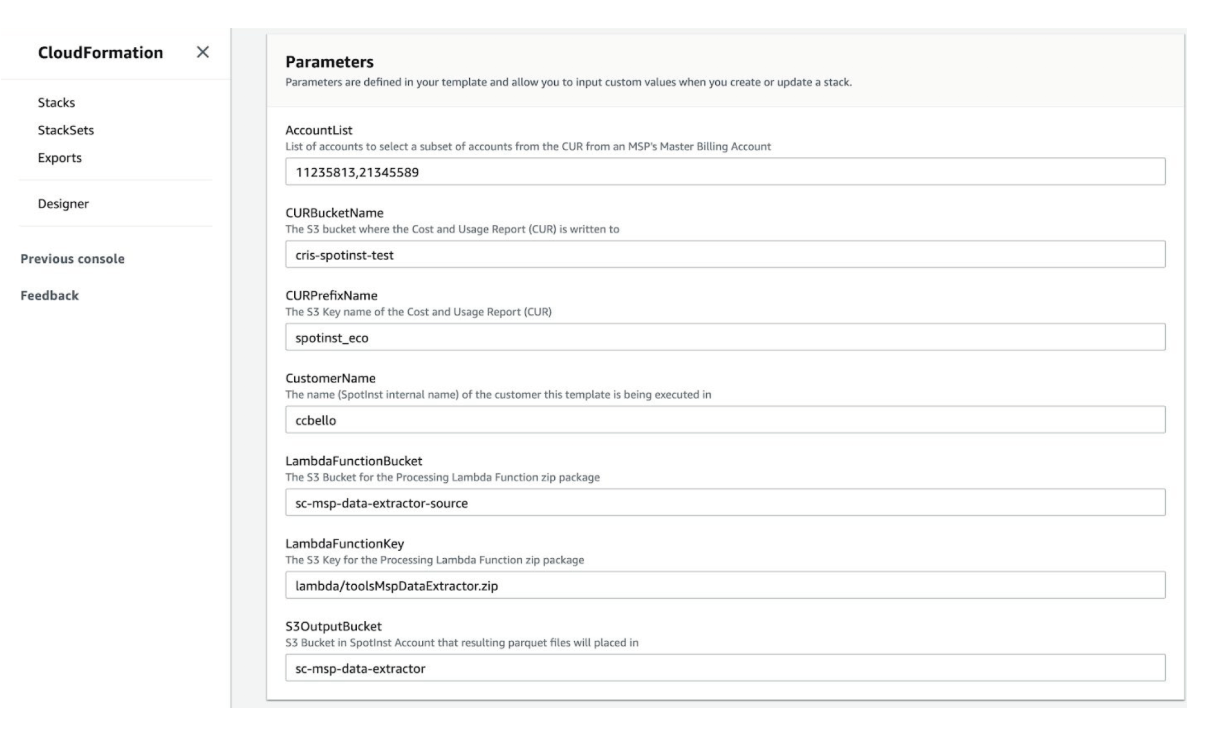Click the AccountList parameter label

click(x=317, y=131)
